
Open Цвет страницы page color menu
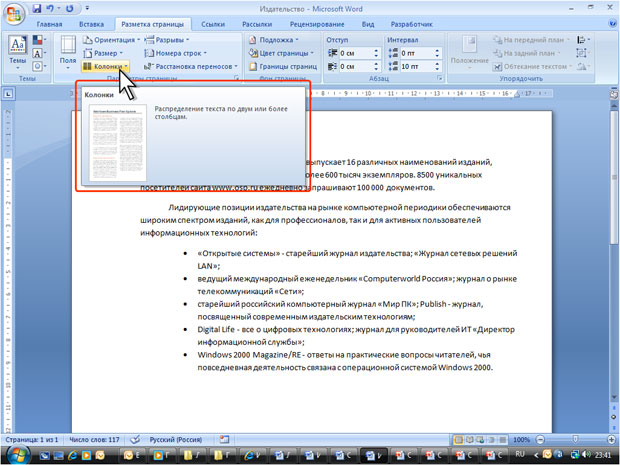[x=281, y=53]
